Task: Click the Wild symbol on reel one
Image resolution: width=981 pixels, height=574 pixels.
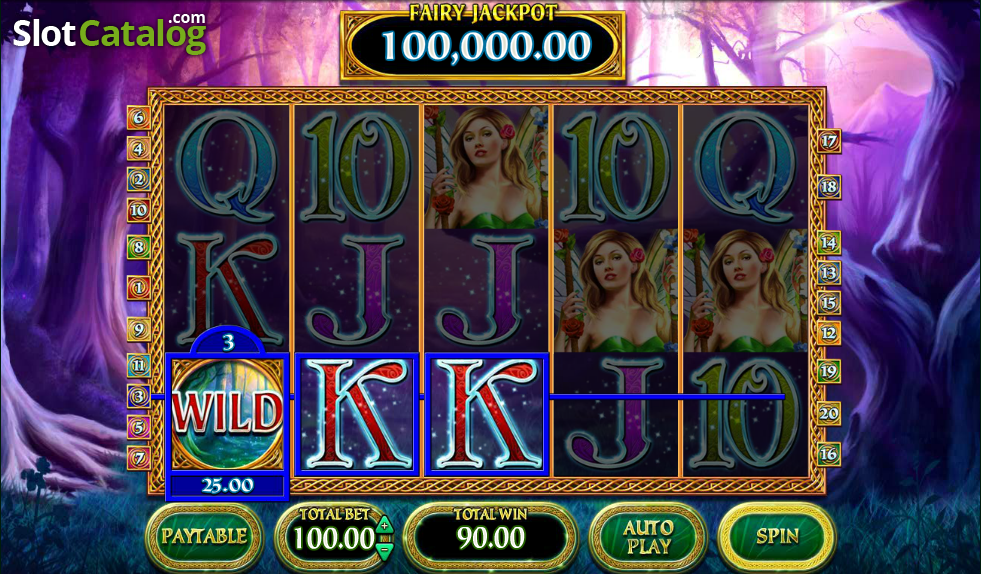Action: pyautogui.click(x=228, y=414)
